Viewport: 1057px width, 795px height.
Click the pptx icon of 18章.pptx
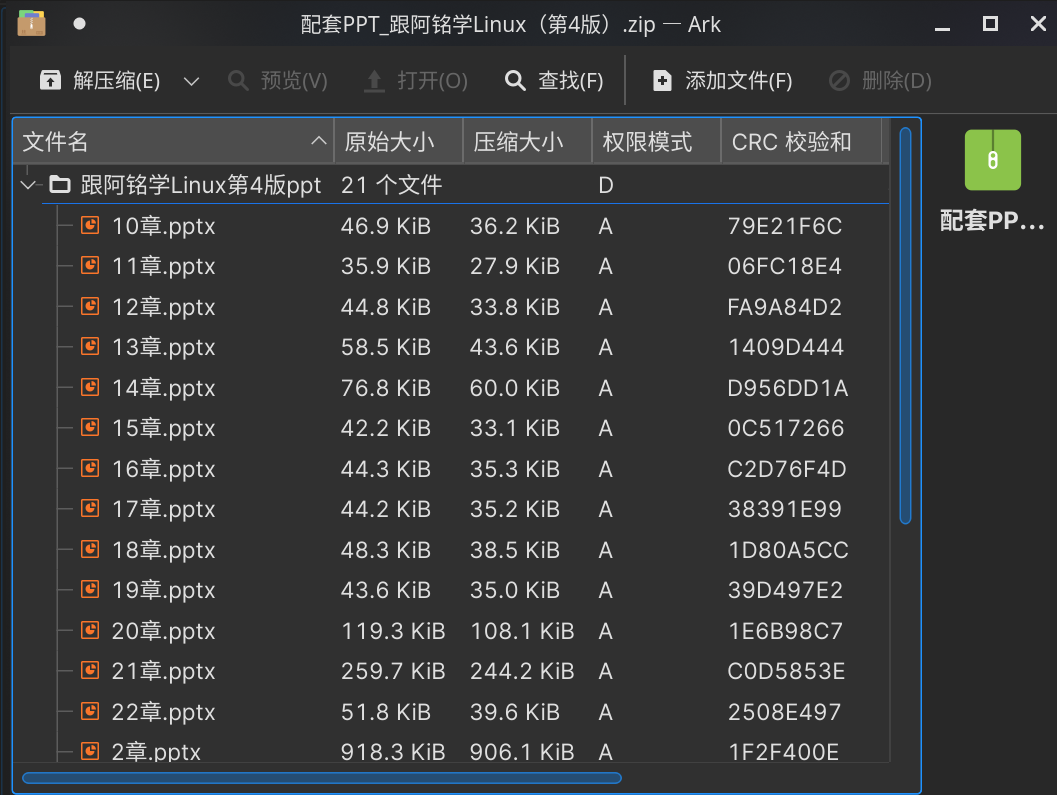[x=90, y=549]
